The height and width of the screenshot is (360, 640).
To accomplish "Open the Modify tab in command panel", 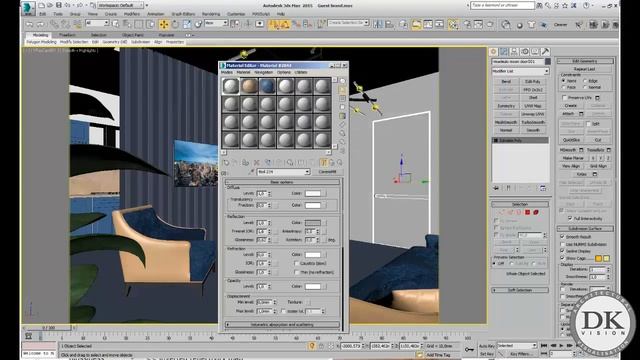I will pyautogui.click(x=504, y=51).
